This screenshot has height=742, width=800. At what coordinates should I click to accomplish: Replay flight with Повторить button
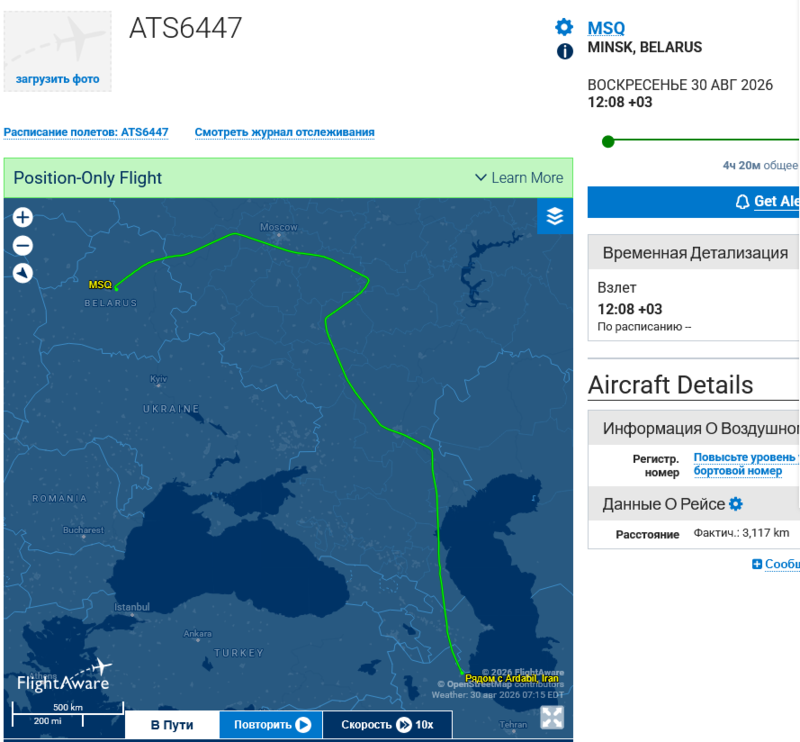click(271, 725)
